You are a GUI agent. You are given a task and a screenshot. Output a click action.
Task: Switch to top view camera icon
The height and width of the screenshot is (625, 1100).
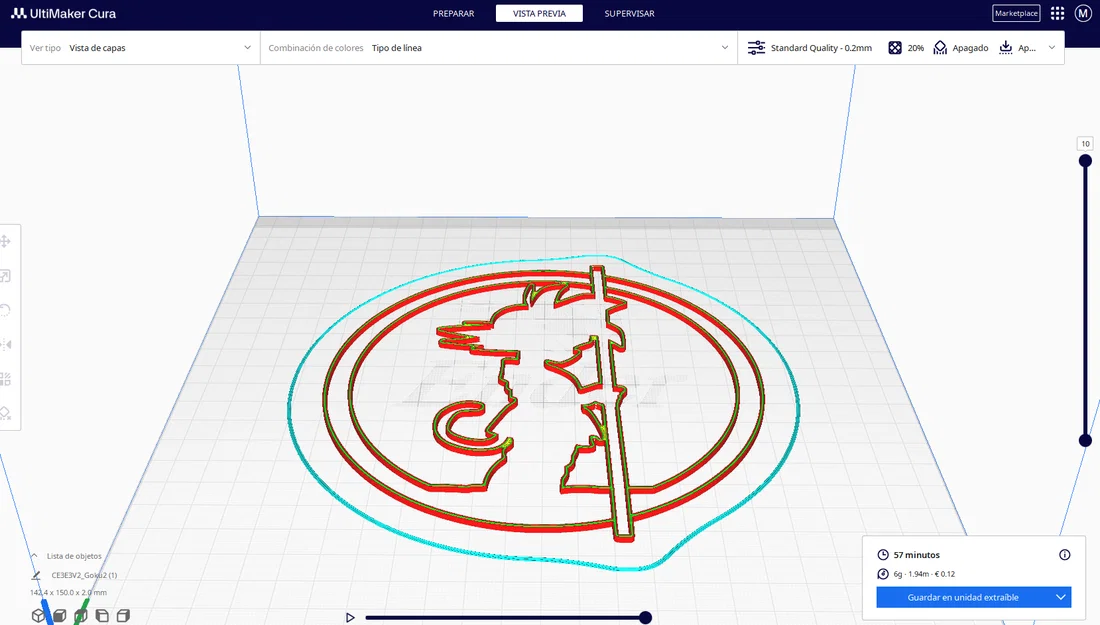coord(81,615)
